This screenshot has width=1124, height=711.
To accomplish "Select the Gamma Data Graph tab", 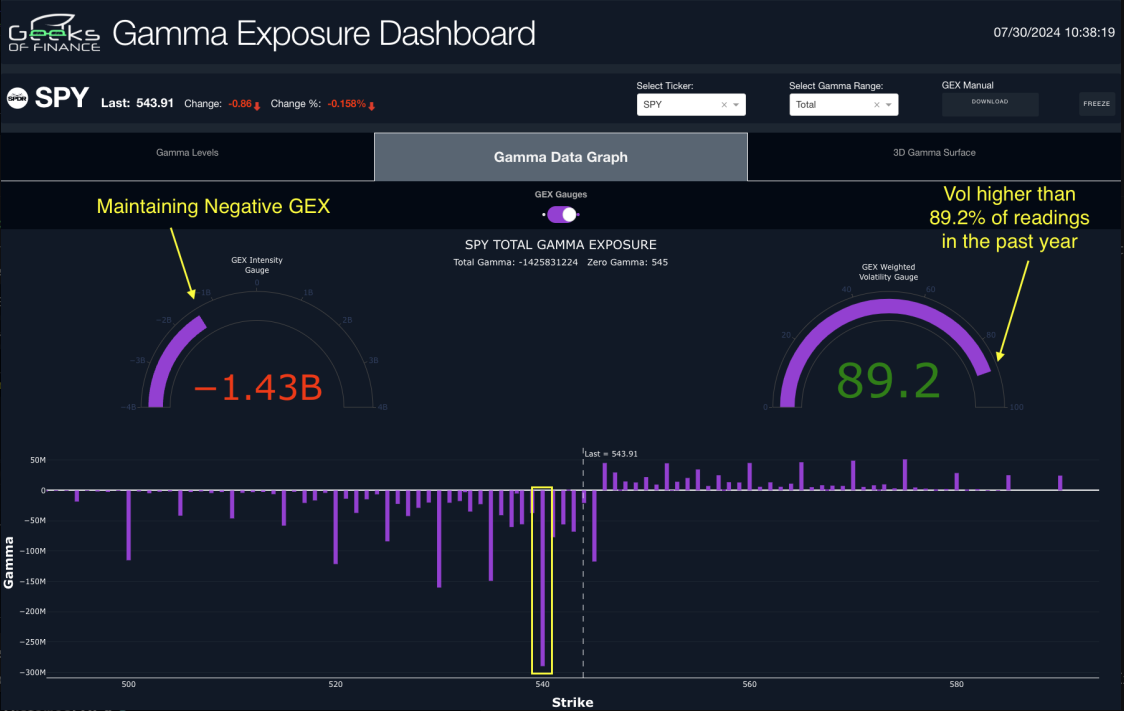I will click(x=561, y=157).
